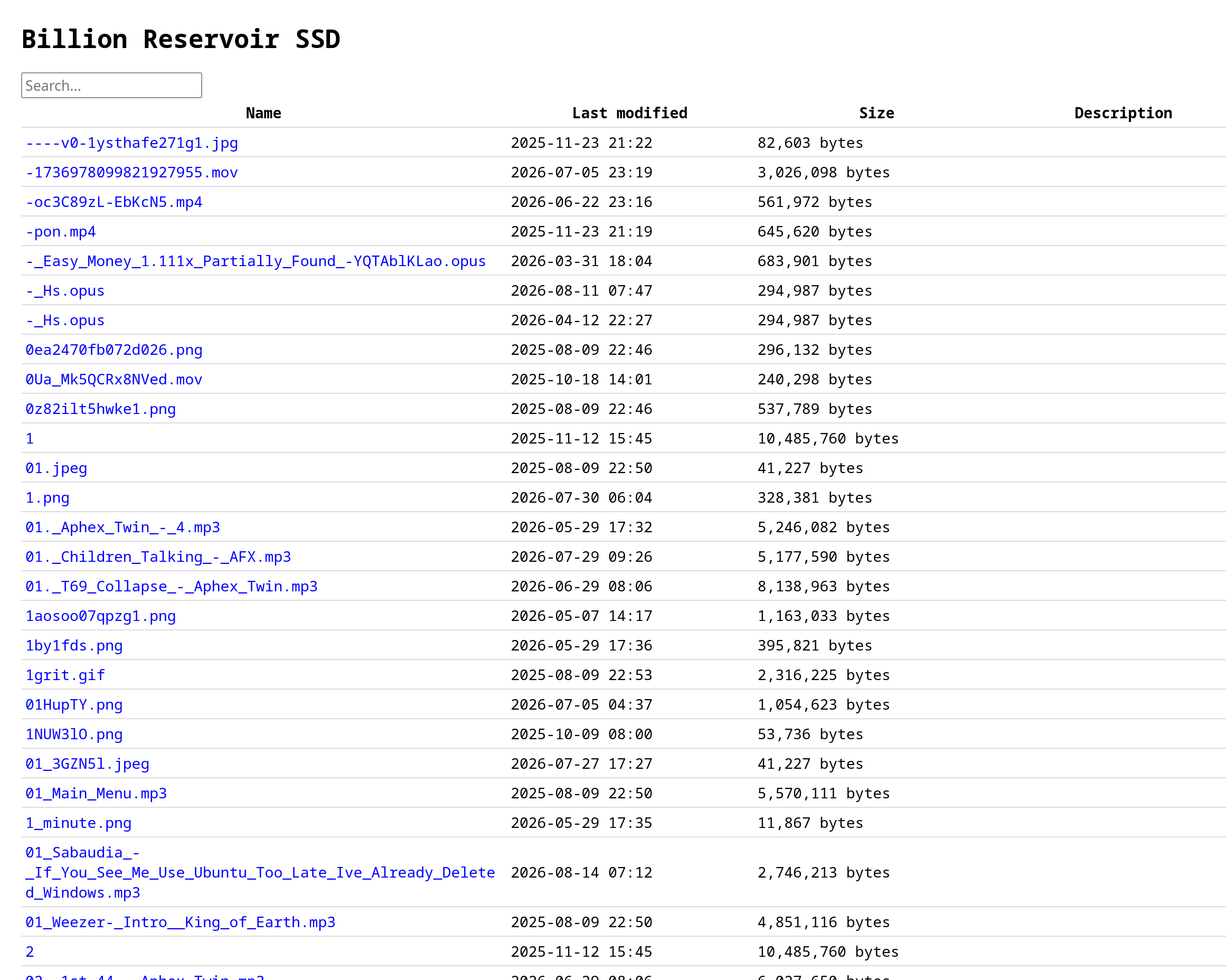Click the date 2026-08-14 07:12
This screenshot has width=1226, height=980.
pos(581,872)
